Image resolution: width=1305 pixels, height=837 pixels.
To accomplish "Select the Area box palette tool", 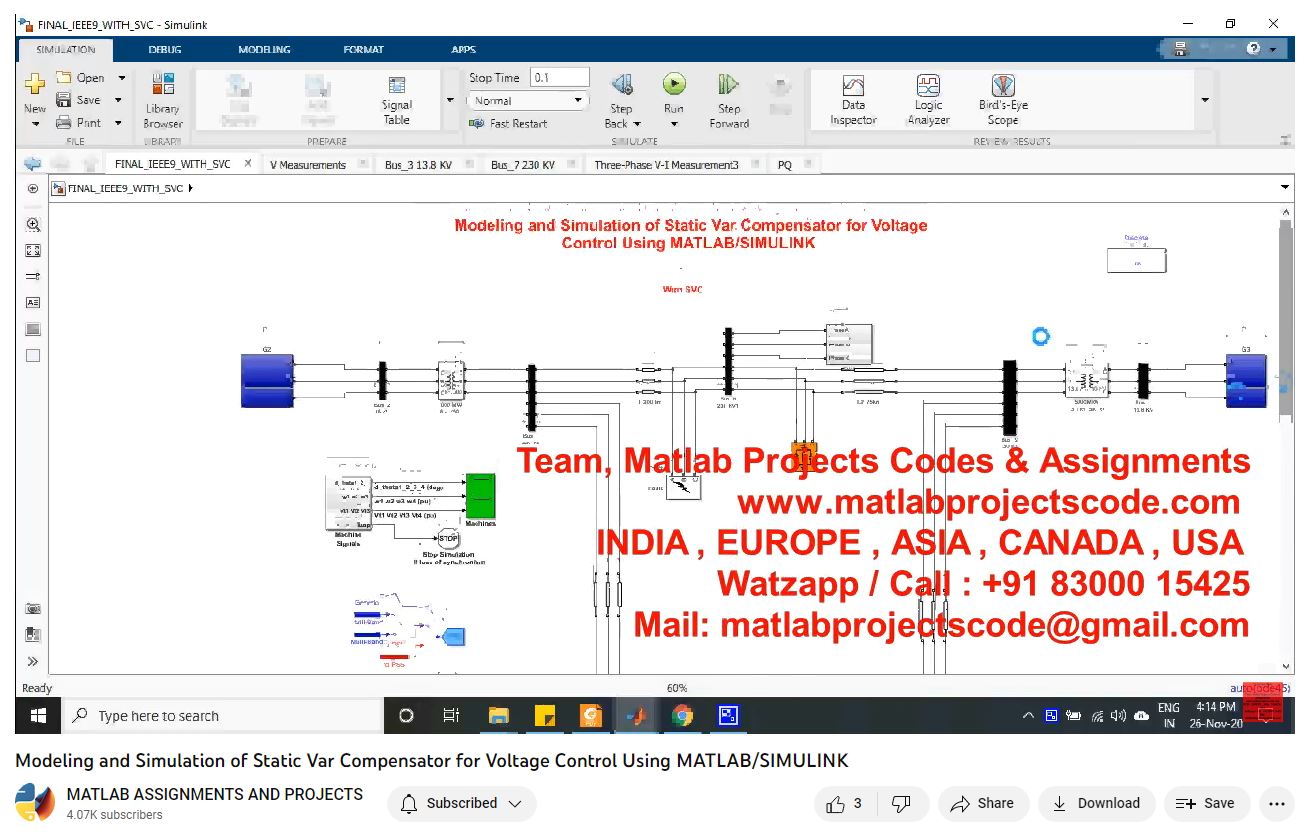I will (x=33, y=355).
